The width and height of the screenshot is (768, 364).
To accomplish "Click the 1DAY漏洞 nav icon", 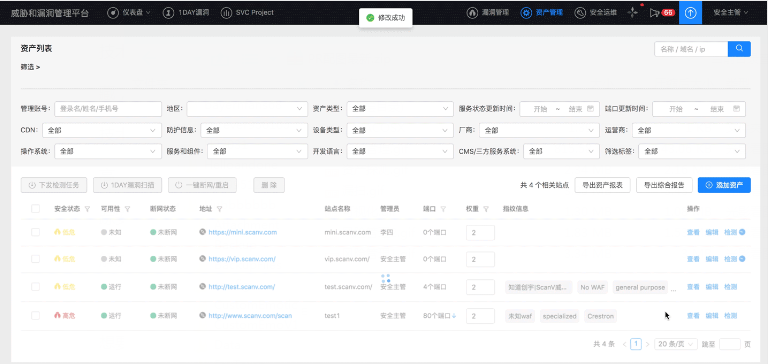I will tap(168, 13).
